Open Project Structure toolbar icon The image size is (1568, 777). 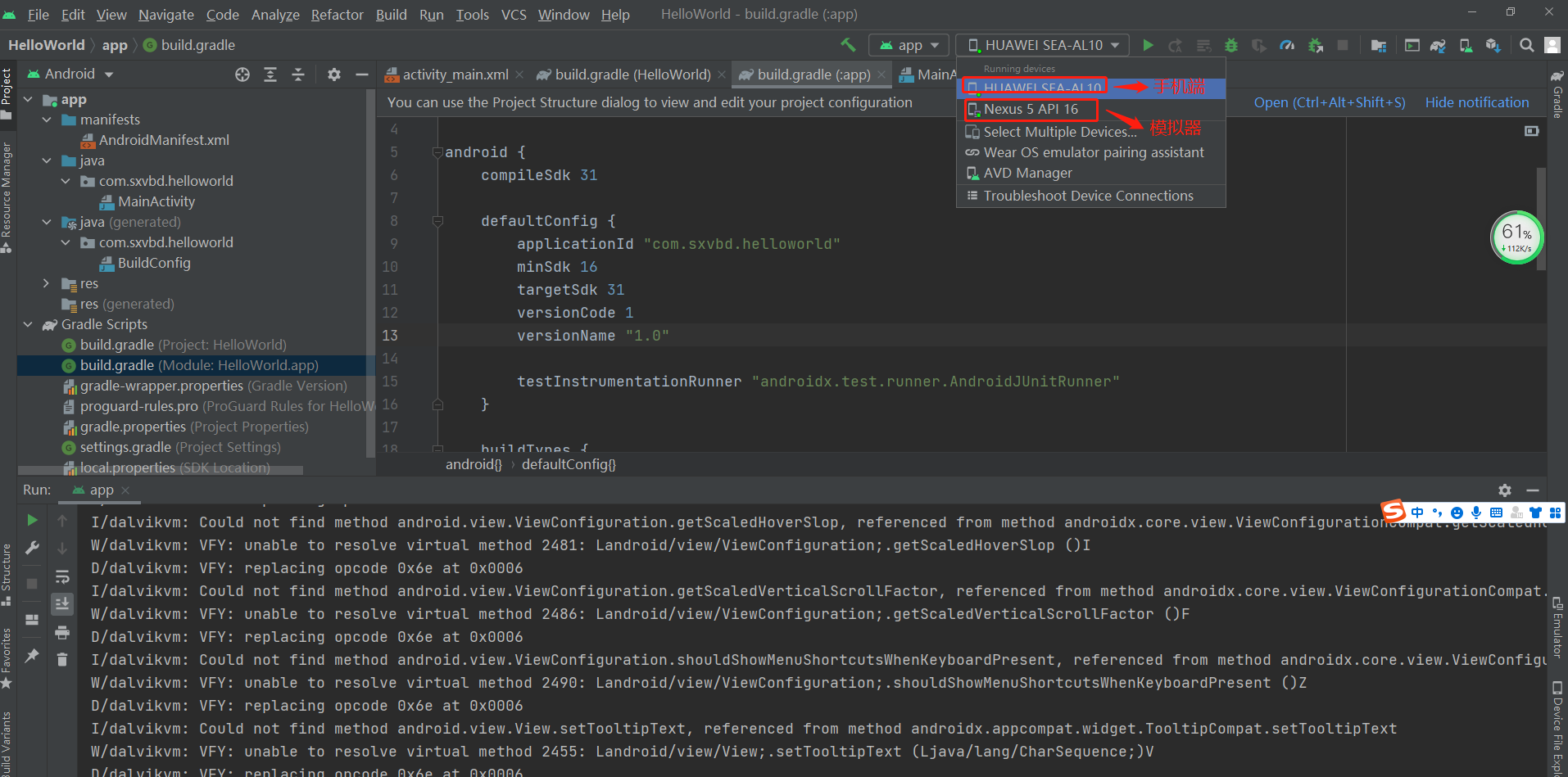pyautogui.click(x=1379, y=45)
